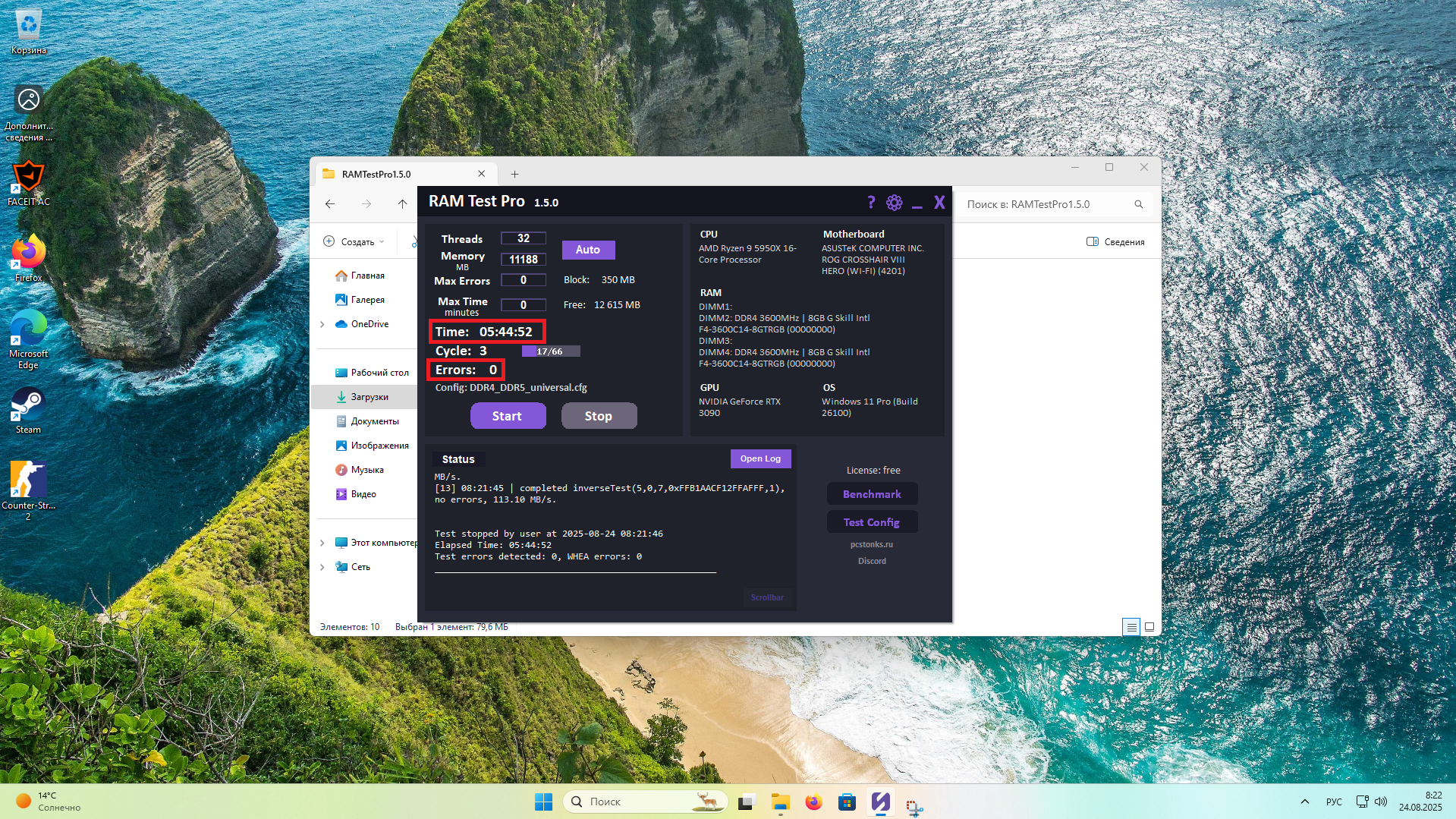The image size is (1456, 819).
Task: Edit the Max Time minutes field
Action: 524,305
